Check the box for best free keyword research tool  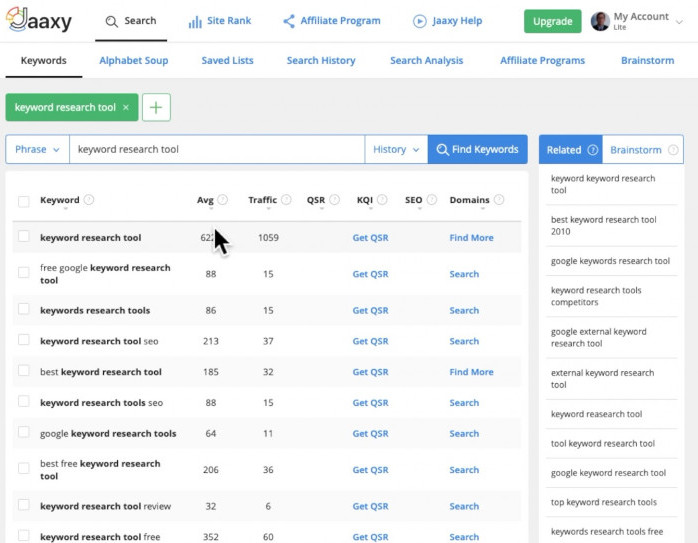(x=24, y=468)
